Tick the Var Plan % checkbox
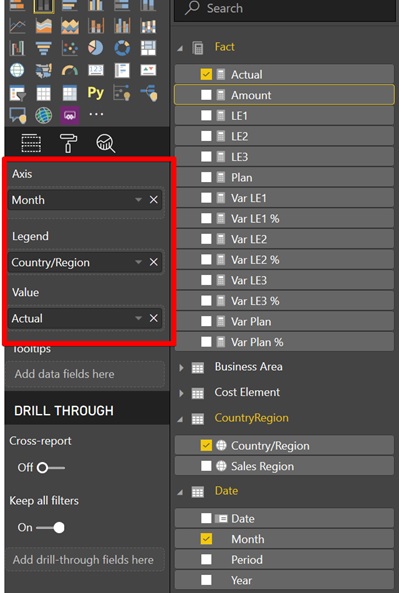Image resolution: width=399 pixels, height=593 pixels. [206, 342]
